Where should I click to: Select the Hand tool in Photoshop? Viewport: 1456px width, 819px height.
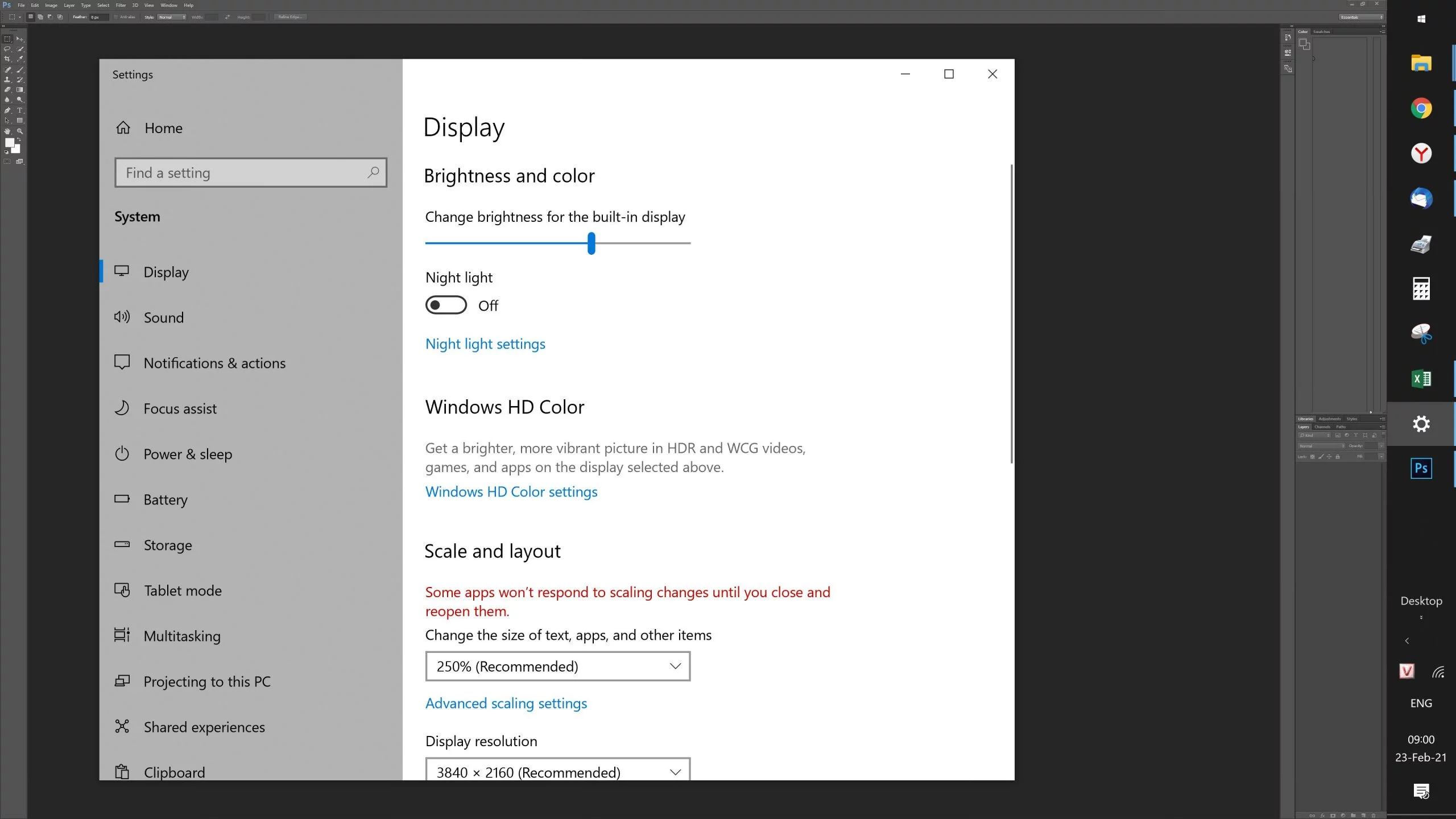(7, 131)
